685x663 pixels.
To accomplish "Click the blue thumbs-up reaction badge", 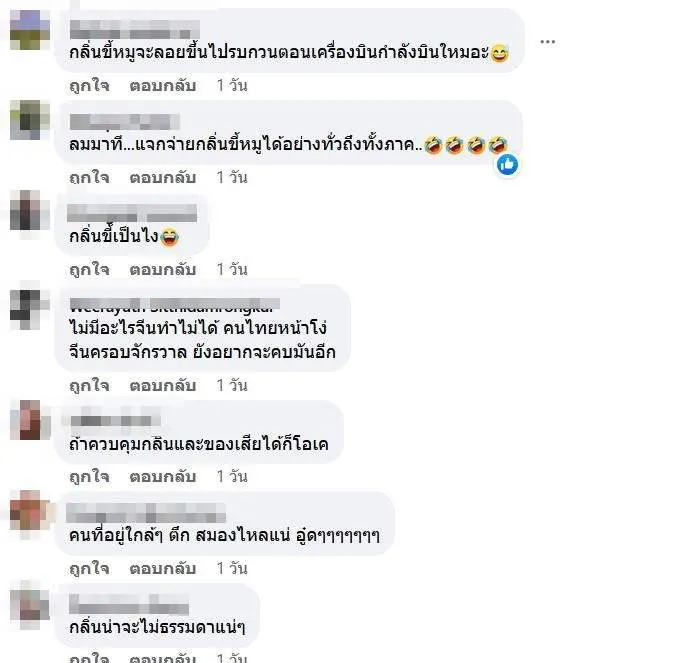I will (x=507, y=165).
